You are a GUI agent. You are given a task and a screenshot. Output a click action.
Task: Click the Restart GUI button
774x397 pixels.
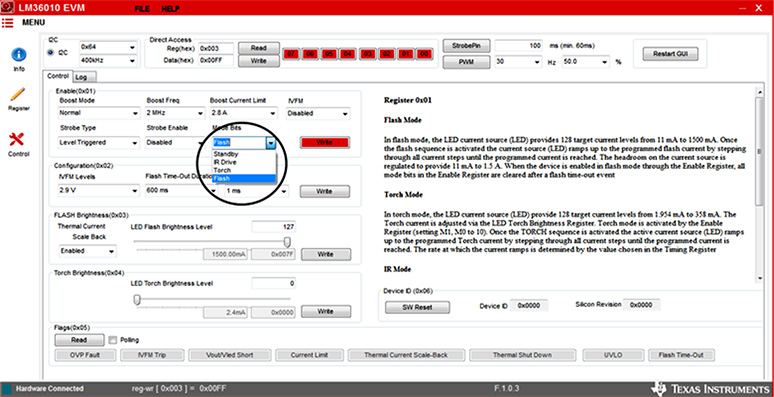click(670, 54)
